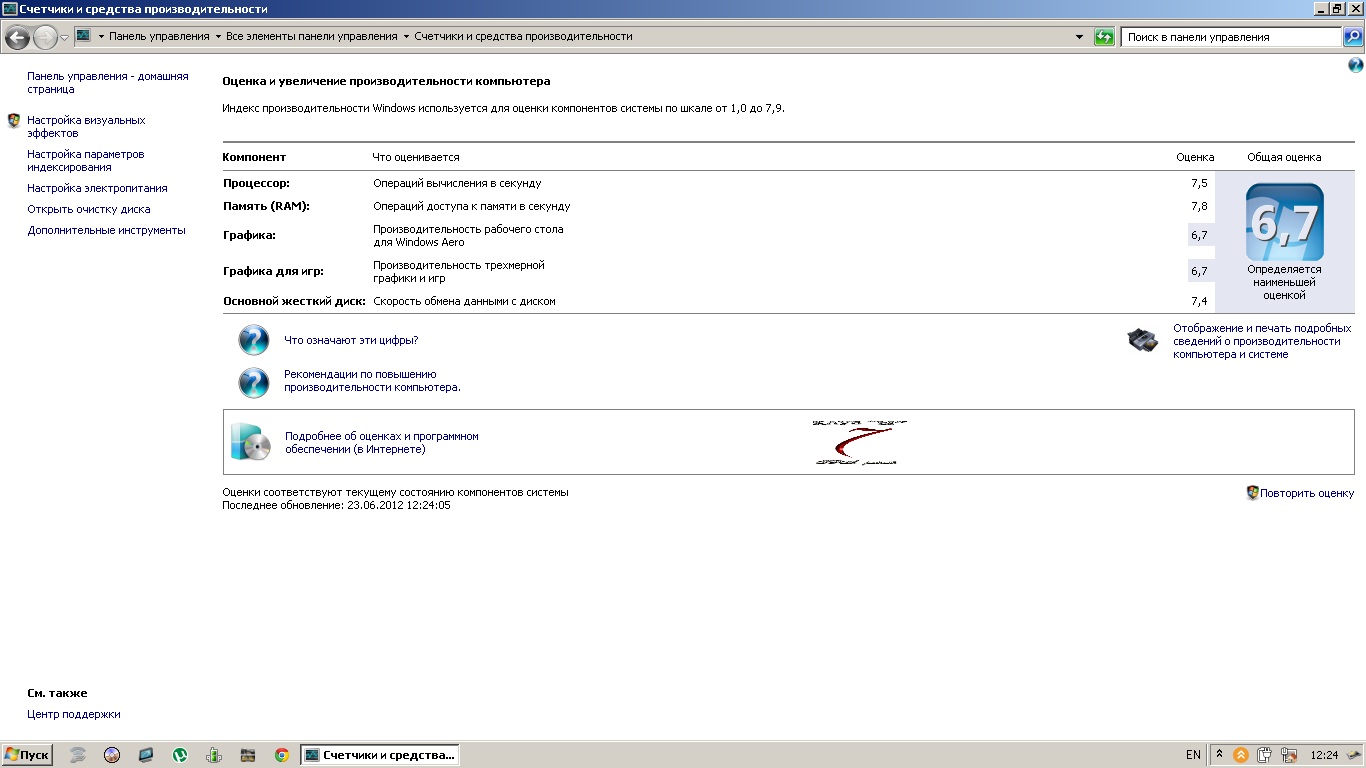Open Отображение и печать подробных сведений link

pyautogui.click(x=1262, y=341)
